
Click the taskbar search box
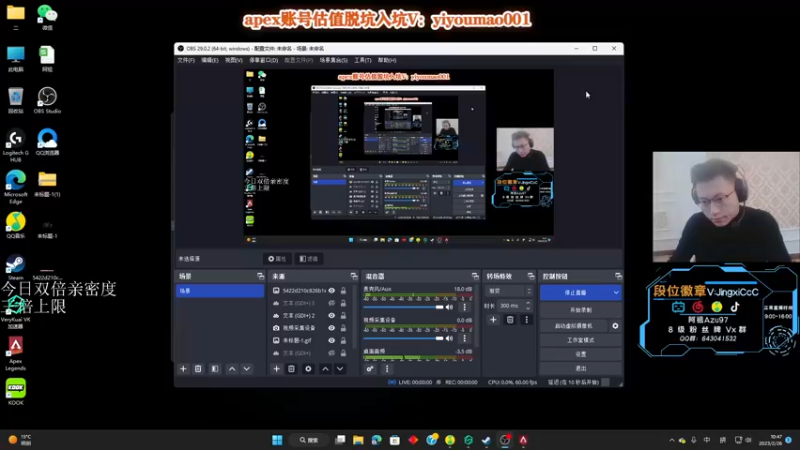point(309,440)
